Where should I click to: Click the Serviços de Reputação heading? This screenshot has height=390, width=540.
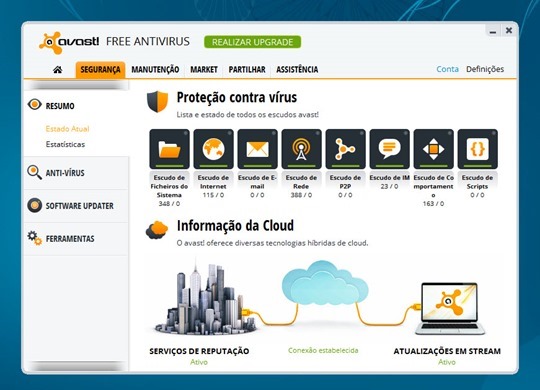coord(199,351)
